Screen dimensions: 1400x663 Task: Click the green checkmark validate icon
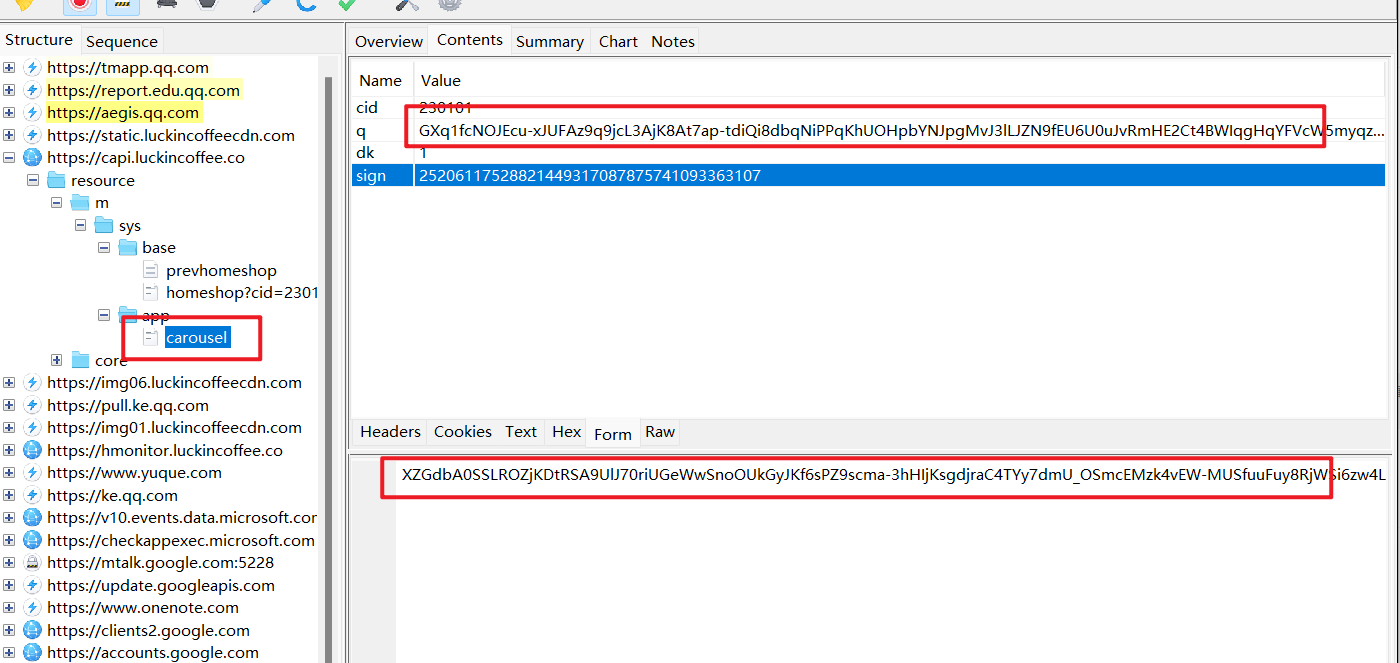[348, 4]
